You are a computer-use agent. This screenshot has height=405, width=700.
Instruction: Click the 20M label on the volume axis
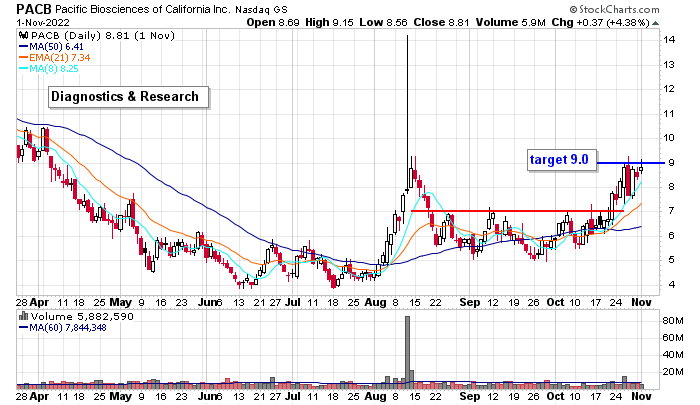click(673, 372)
